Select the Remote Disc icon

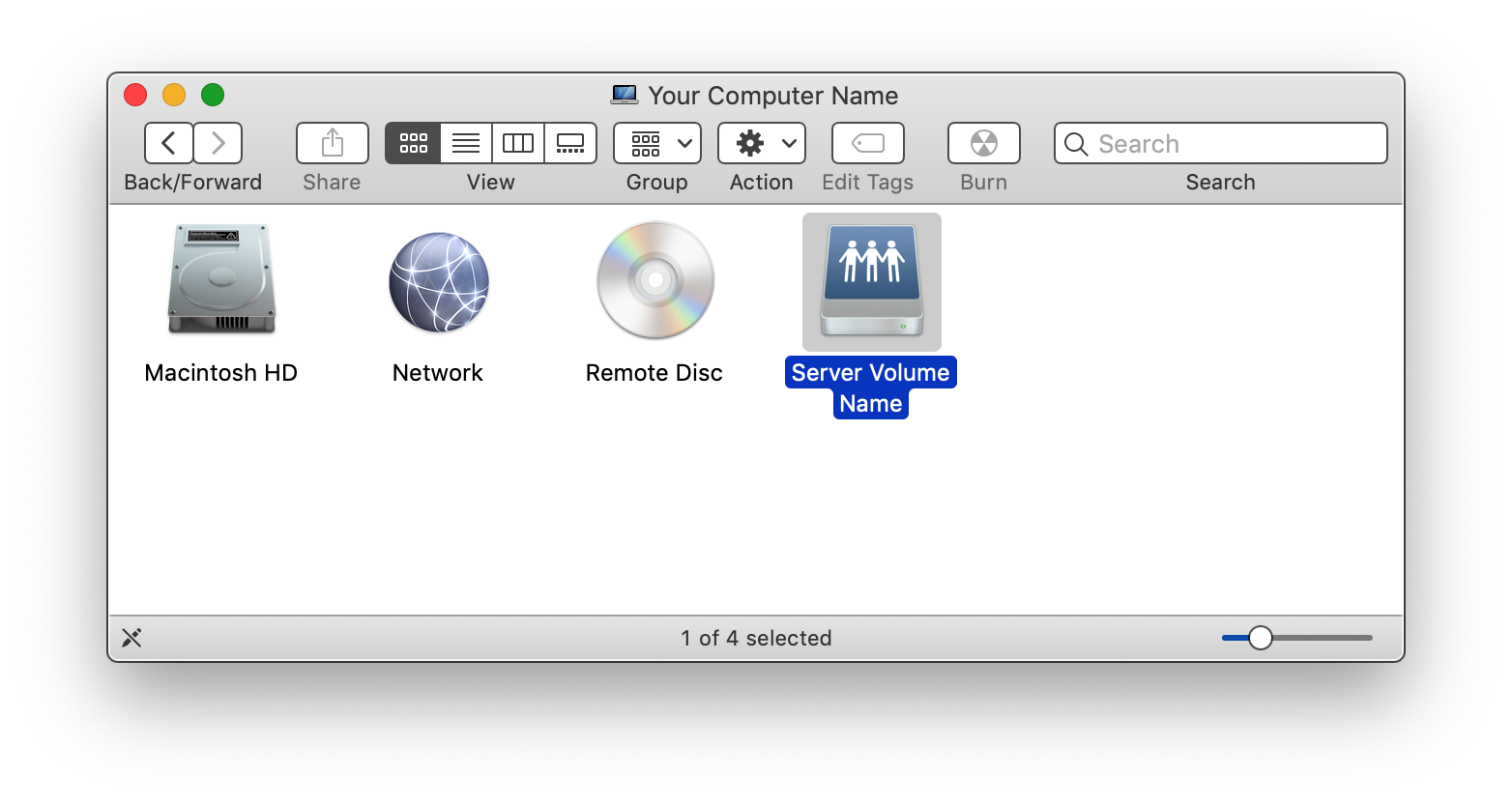655,280
